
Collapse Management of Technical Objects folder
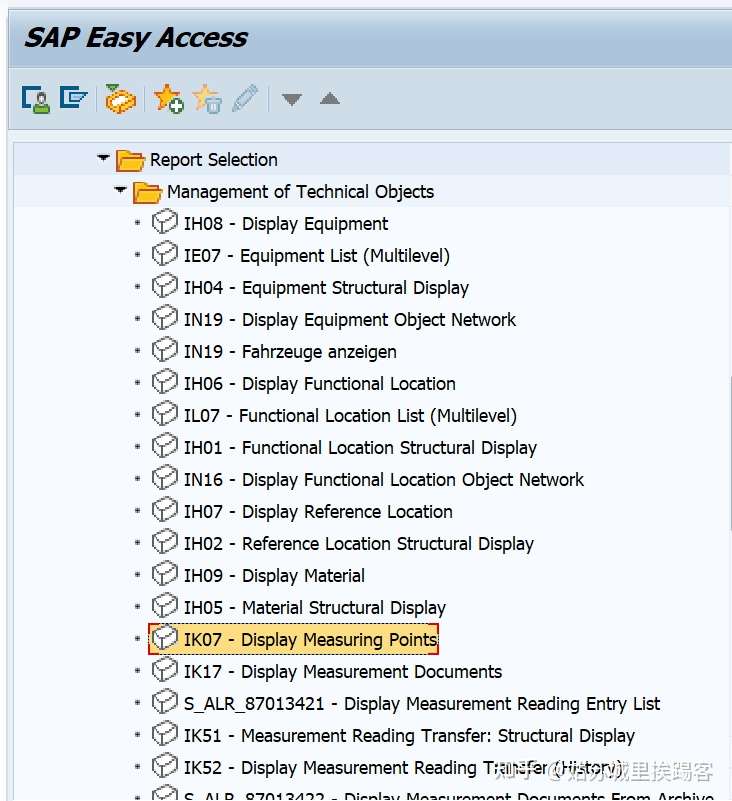[x=120, y=190]
